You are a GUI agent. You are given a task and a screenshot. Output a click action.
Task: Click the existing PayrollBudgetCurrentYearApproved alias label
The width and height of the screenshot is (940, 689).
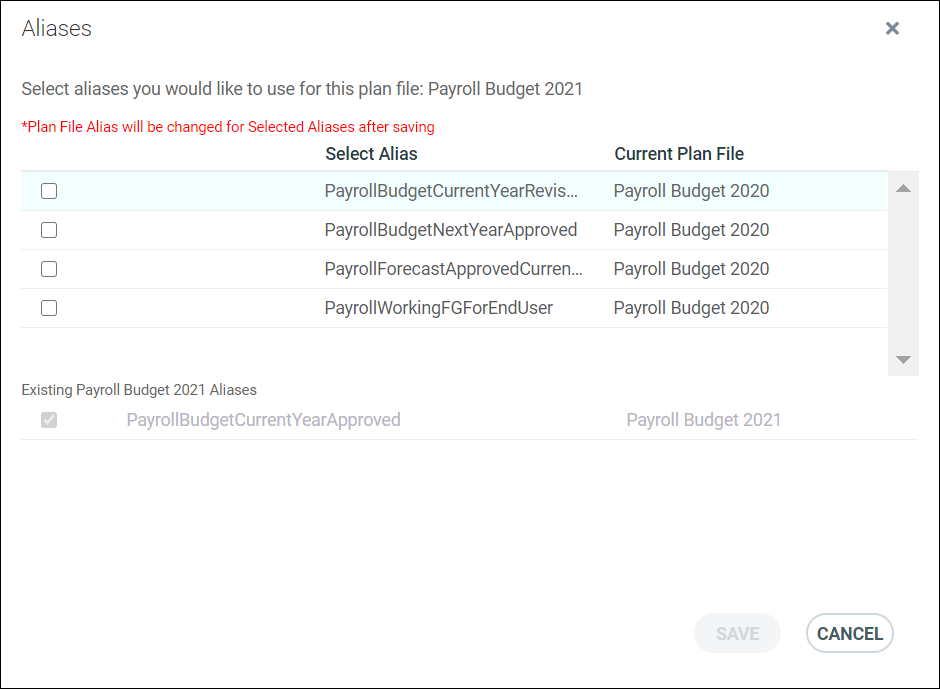(x=263, y=420)
